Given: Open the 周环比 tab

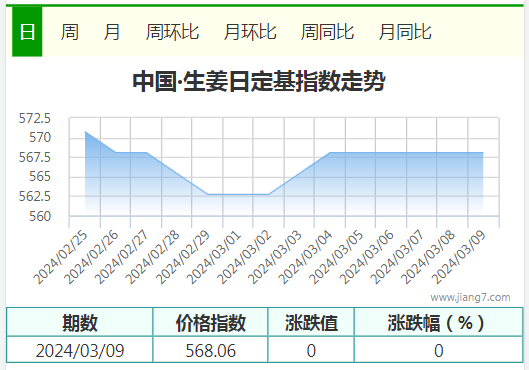Looking at the screenshot, I should [172, 32].
